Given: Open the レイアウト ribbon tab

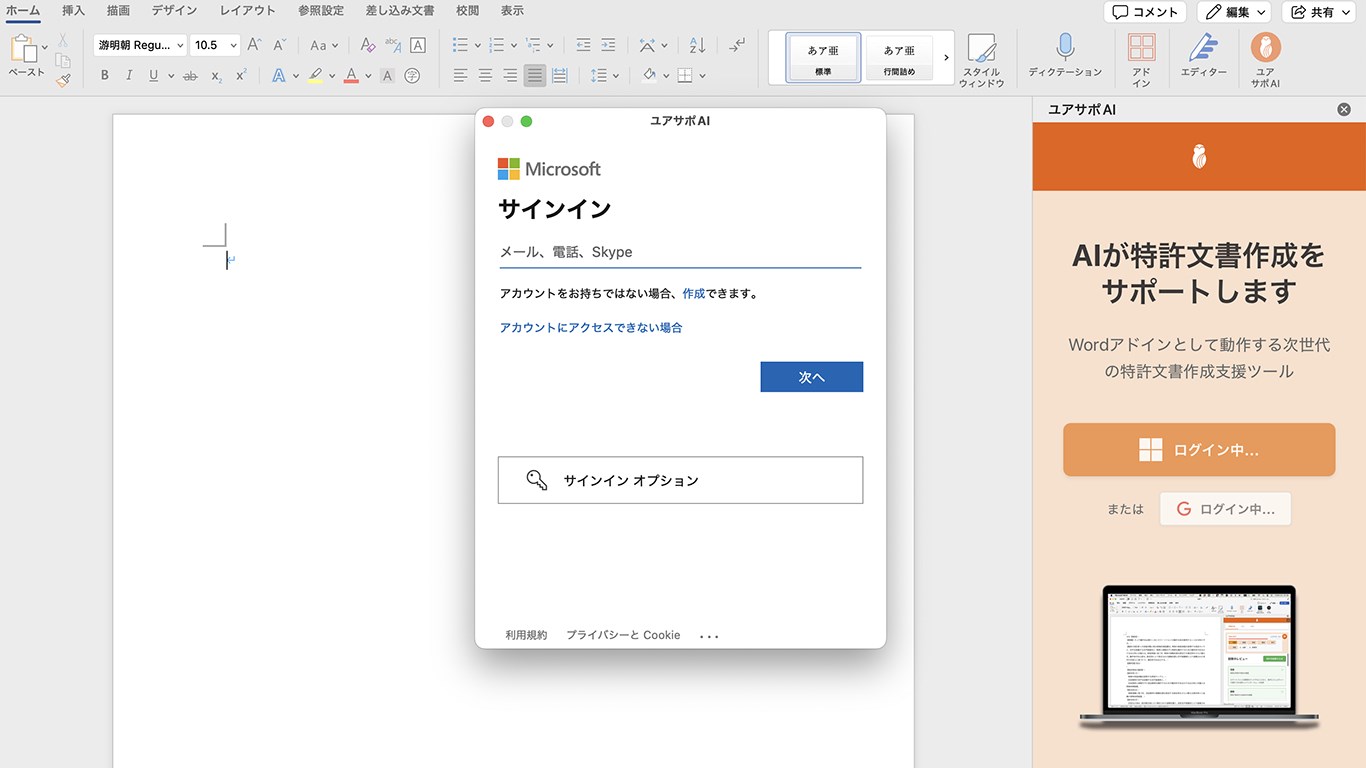Looking at the screenshot, I should [x=247, y=11].
